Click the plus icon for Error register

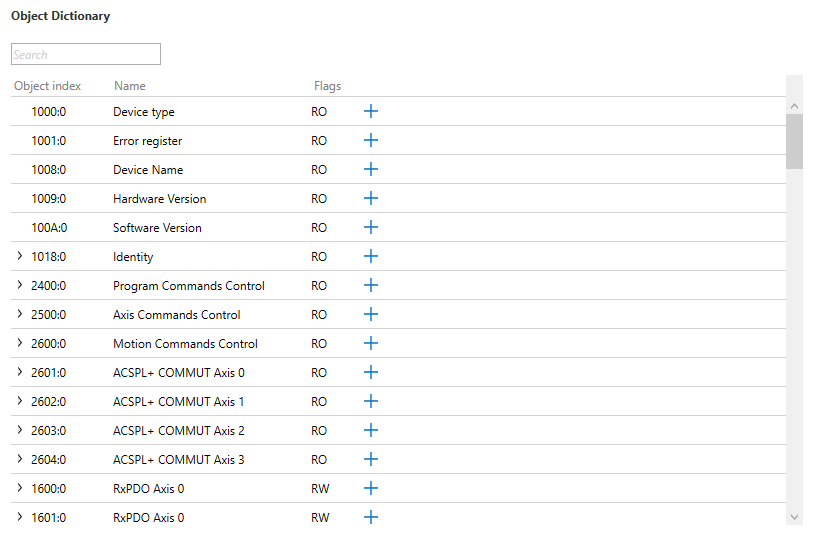(x=370, y=140)
